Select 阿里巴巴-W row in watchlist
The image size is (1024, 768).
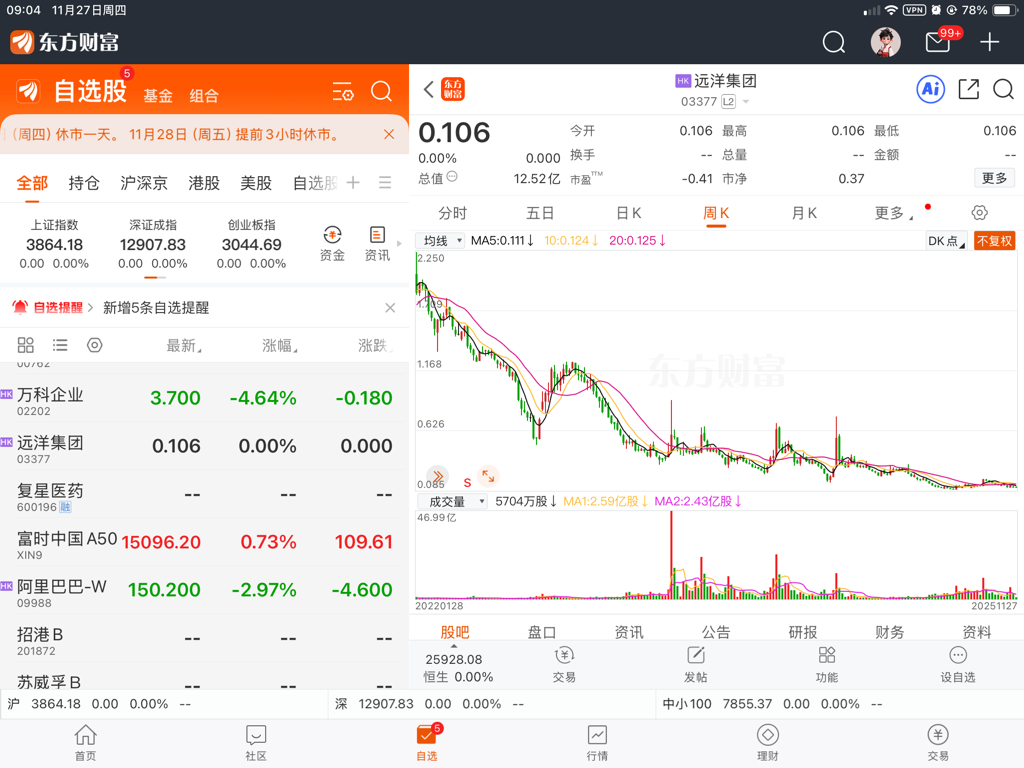(204, 590)
